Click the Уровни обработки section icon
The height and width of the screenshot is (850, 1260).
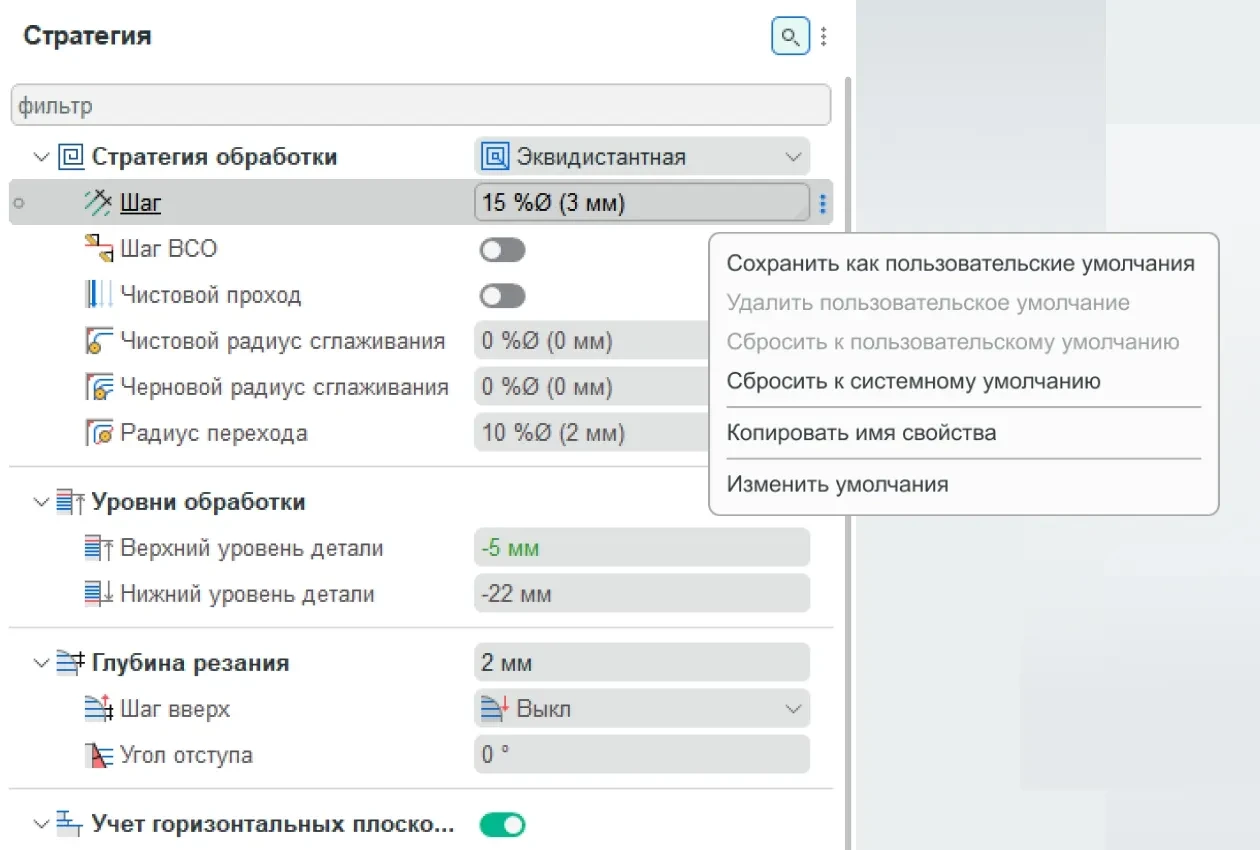(70, 502)
